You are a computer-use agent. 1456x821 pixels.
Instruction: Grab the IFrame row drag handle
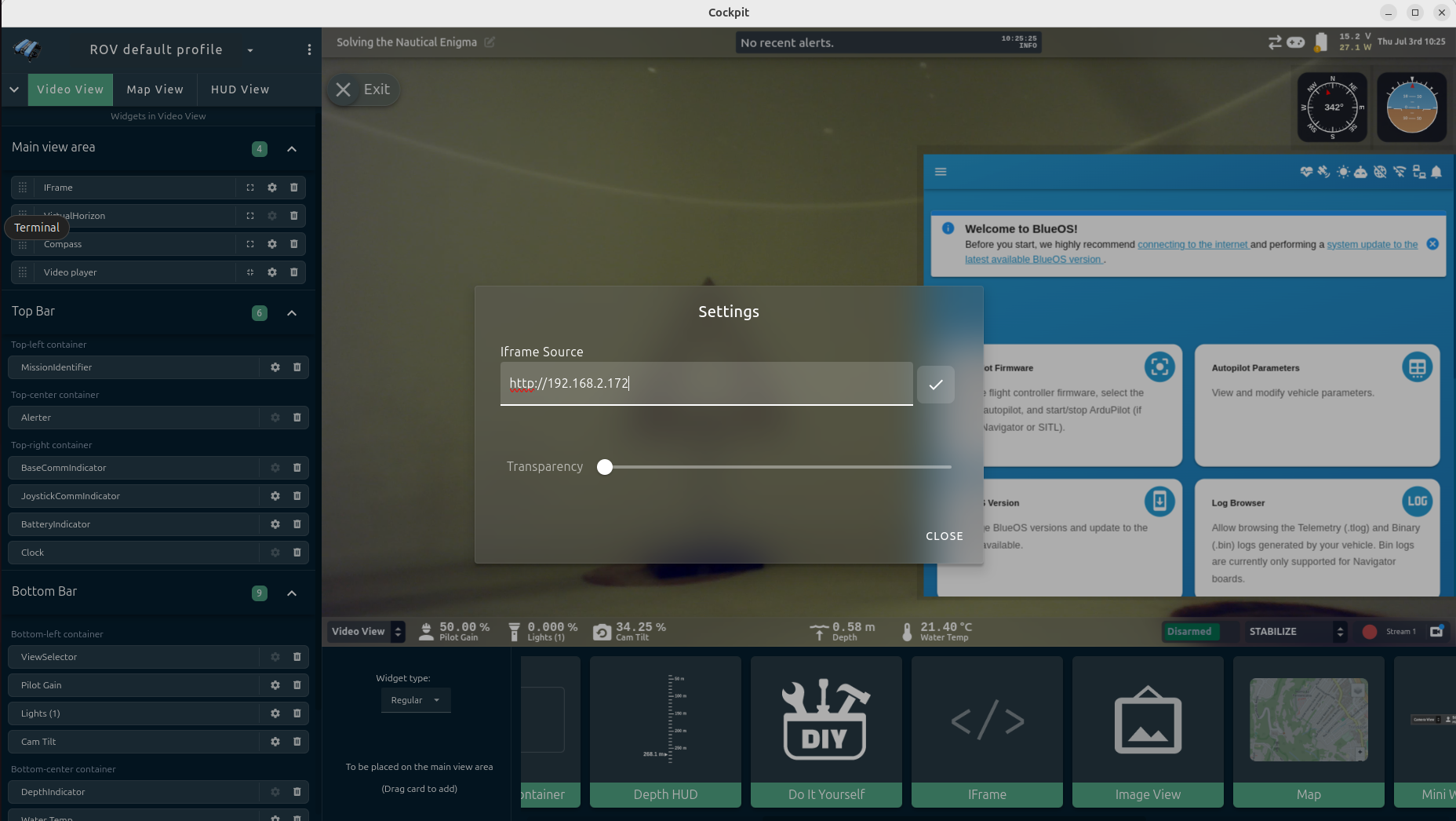pos(23,188)
